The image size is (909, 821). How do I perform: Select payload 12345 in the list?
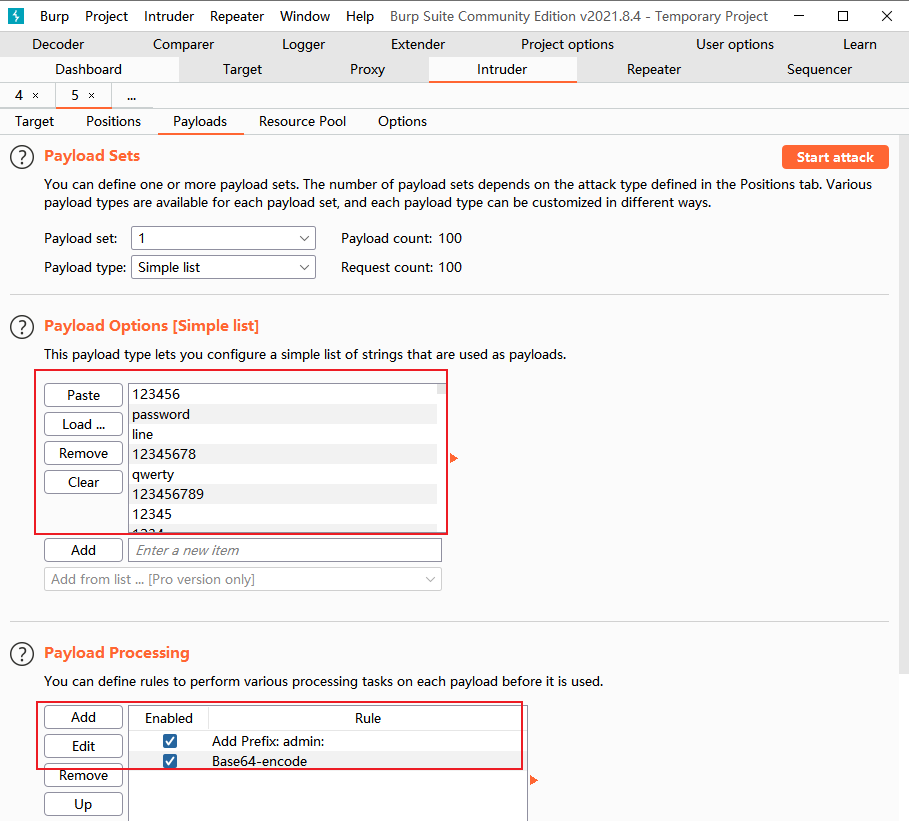tap(283, 514)
